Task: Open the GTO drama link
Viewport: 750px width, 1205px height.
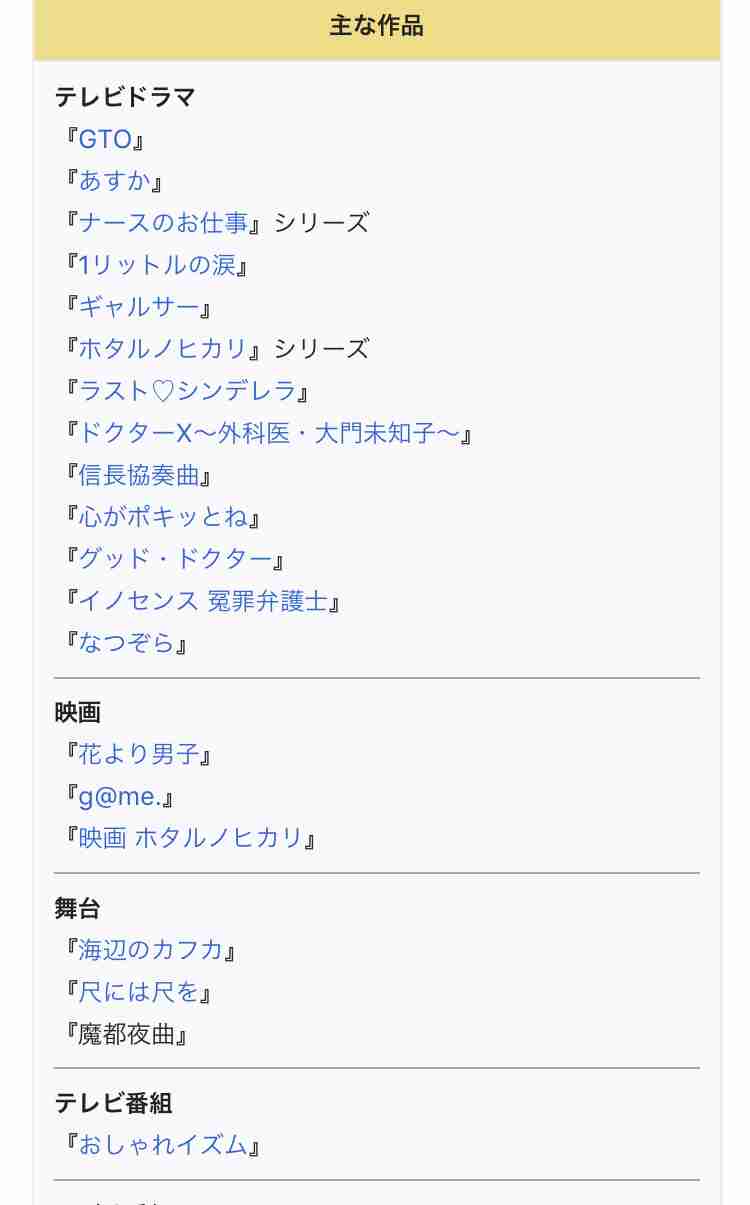Action: pyautogui.click(x=105, y=138)
